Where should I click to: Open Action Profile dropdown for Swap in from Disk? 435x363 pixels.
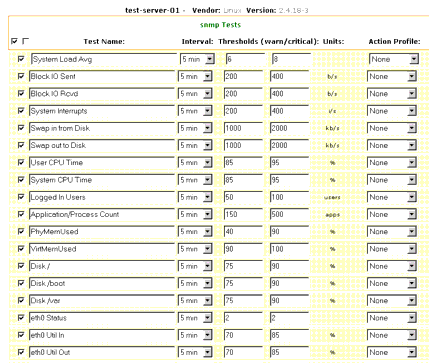392,128
